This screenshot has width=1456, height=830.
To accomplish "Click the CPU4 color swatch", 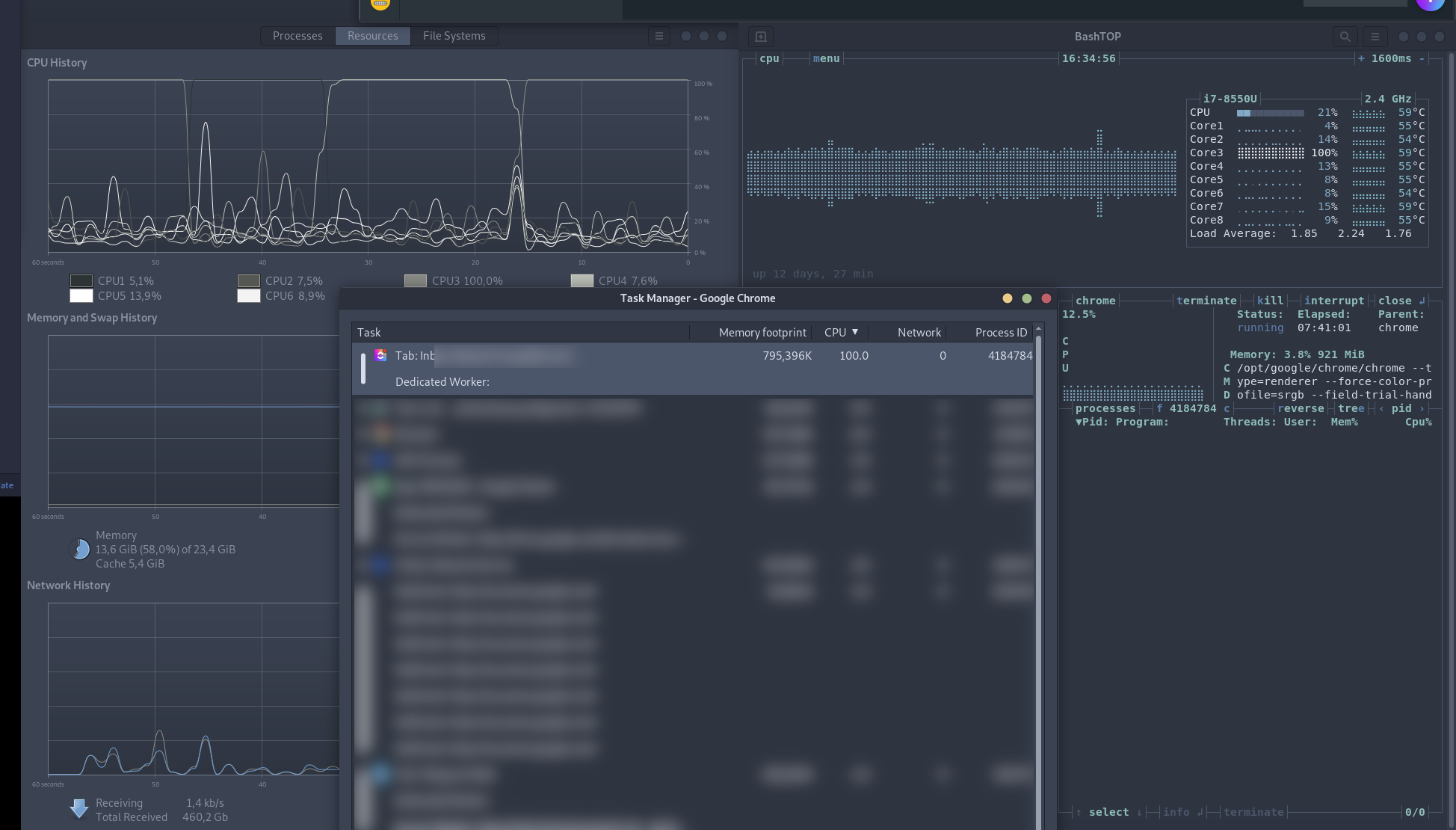I will coord(582,280).
